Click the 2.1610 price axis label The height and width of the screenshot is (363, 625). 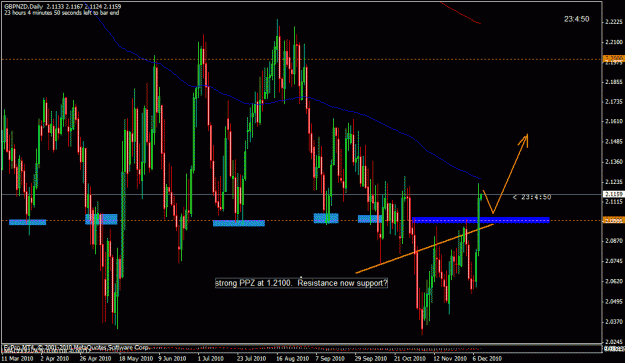614,121
